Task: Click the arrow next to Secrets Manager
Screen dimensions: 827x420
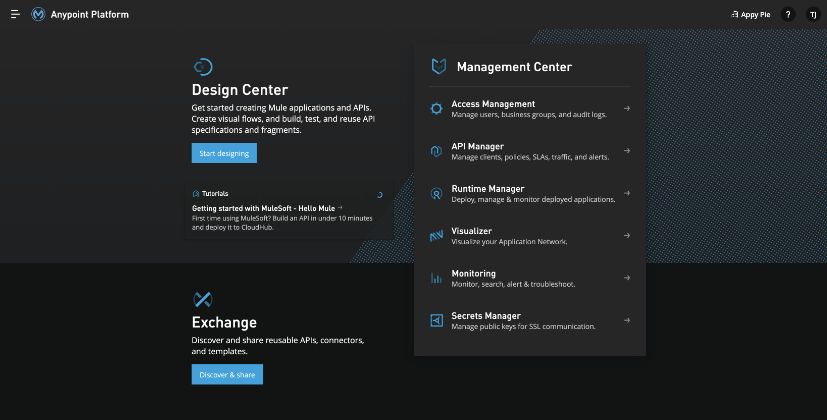Action: (627, 320)
